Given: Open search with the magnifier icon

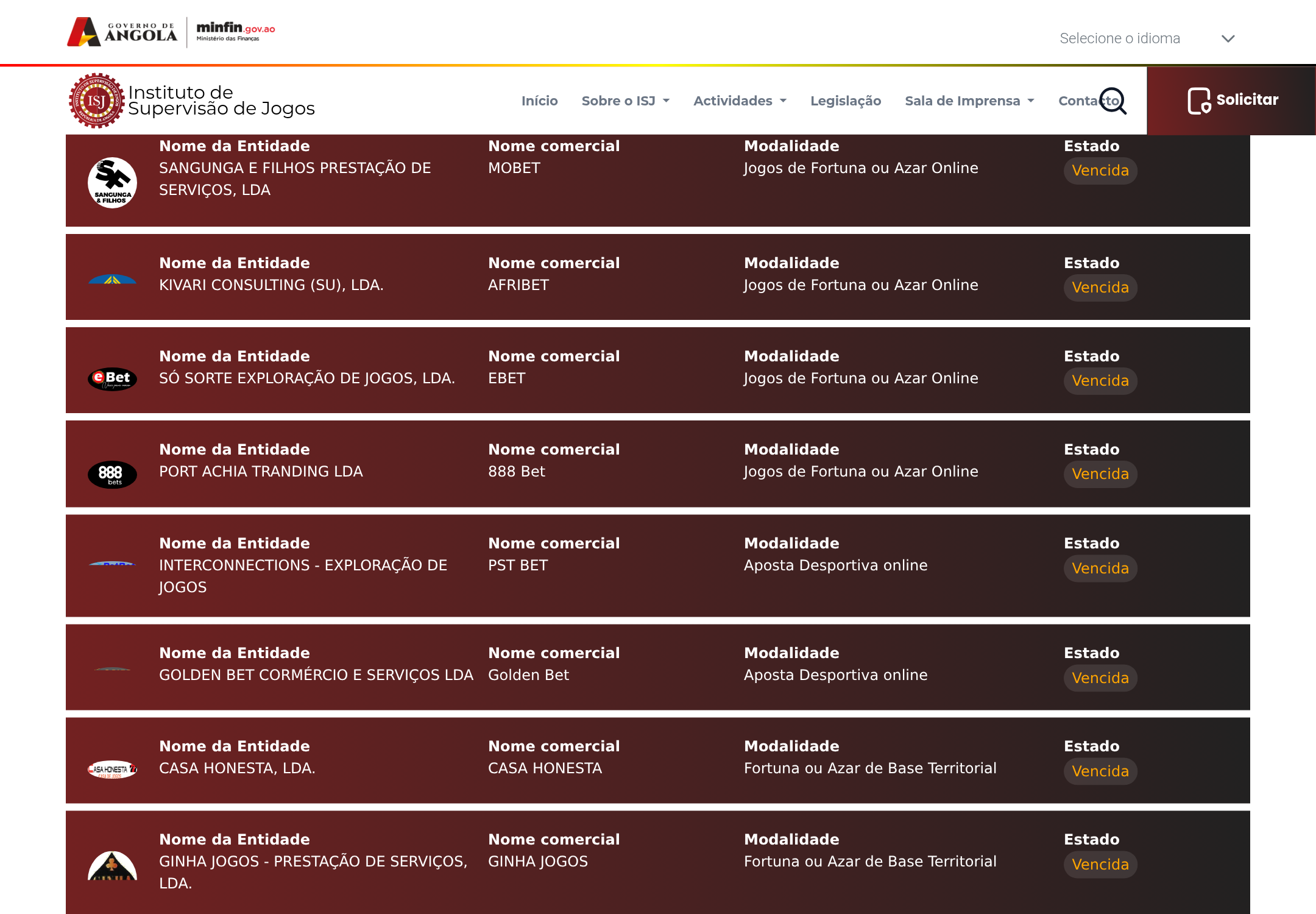Looking at the screenshot, I should click(x=1113, y=101).
